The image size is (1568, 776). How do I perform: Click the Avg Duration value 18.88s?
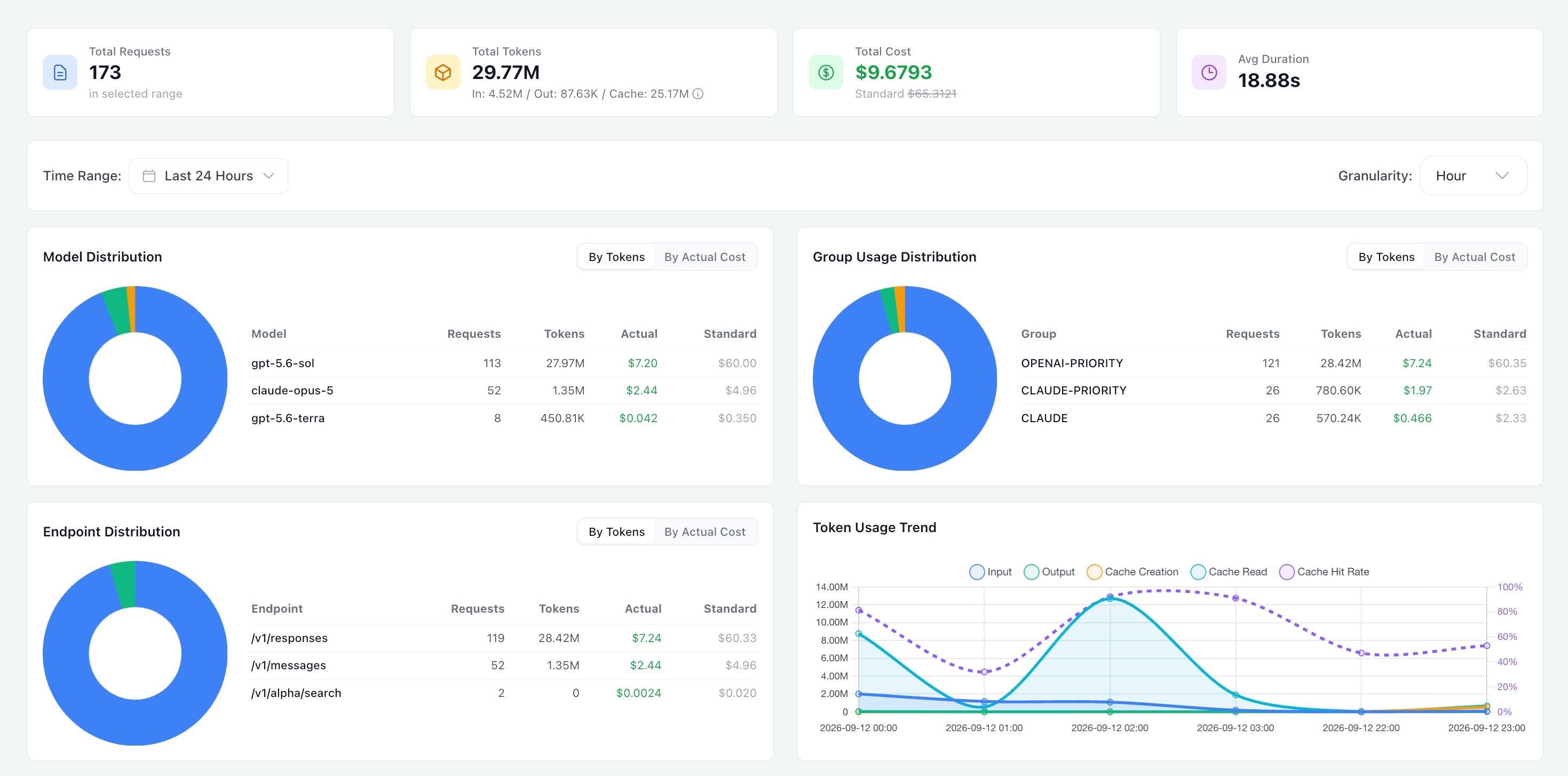[x=1269, y=81]
